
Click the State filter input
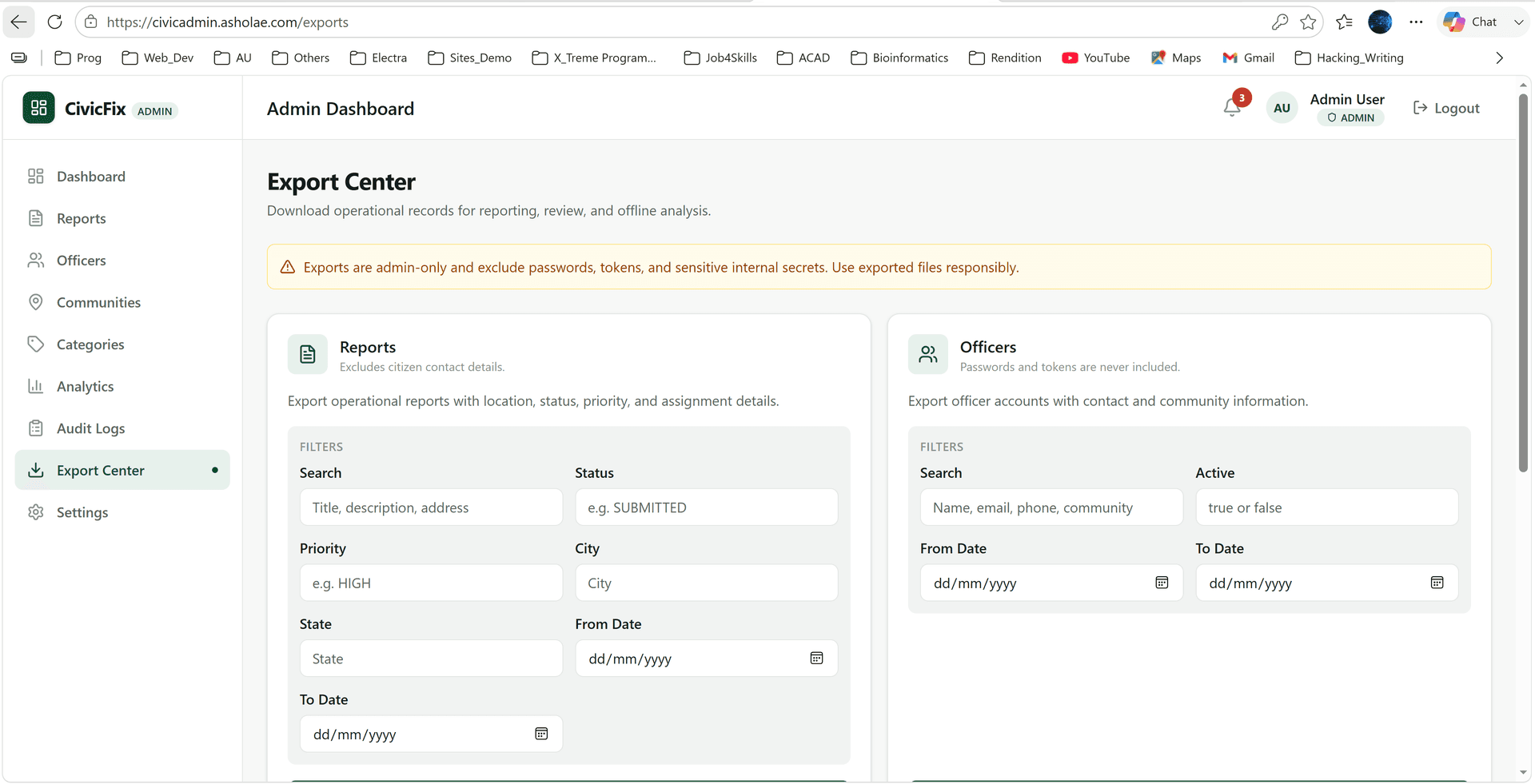431,659
